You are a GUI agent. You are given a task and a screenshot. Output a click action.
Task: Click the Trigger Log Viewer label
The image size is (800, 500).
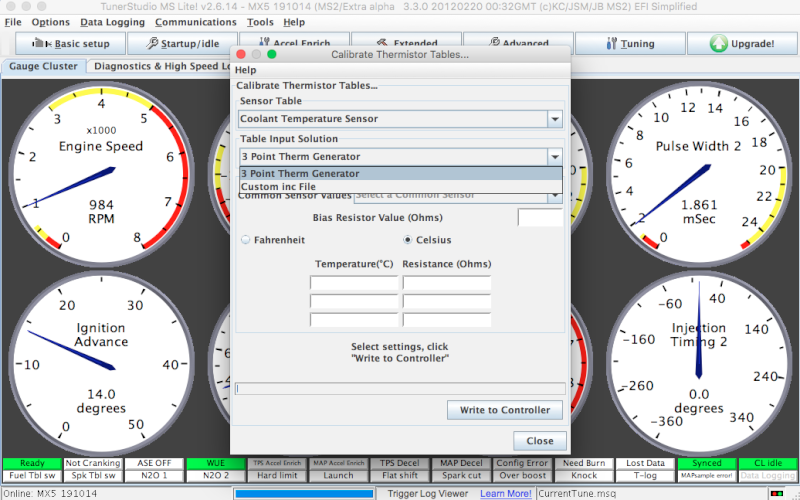[x=428, y=493]
